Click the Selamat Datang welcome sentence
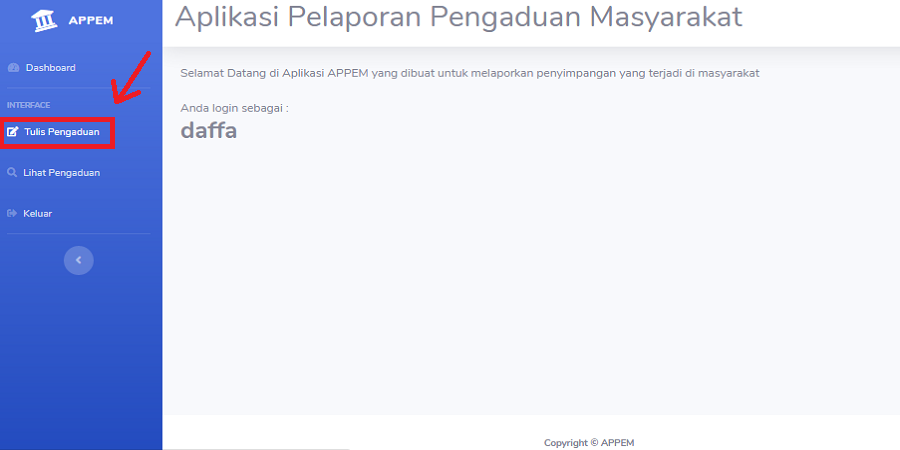The height and width of the screenshot is (450, 900). [x=470, y=73]
